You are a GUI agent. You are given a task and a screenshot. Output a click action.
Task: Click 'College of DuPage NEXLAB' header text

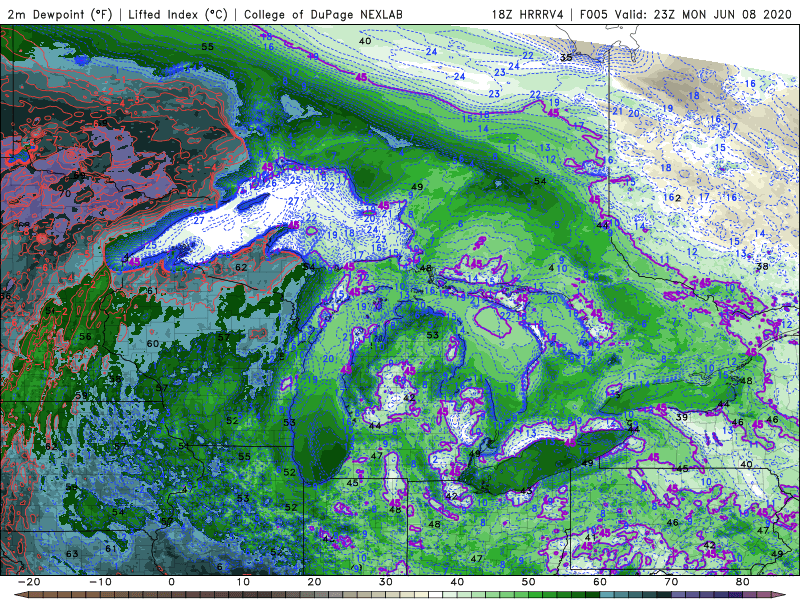coord(323,14)
